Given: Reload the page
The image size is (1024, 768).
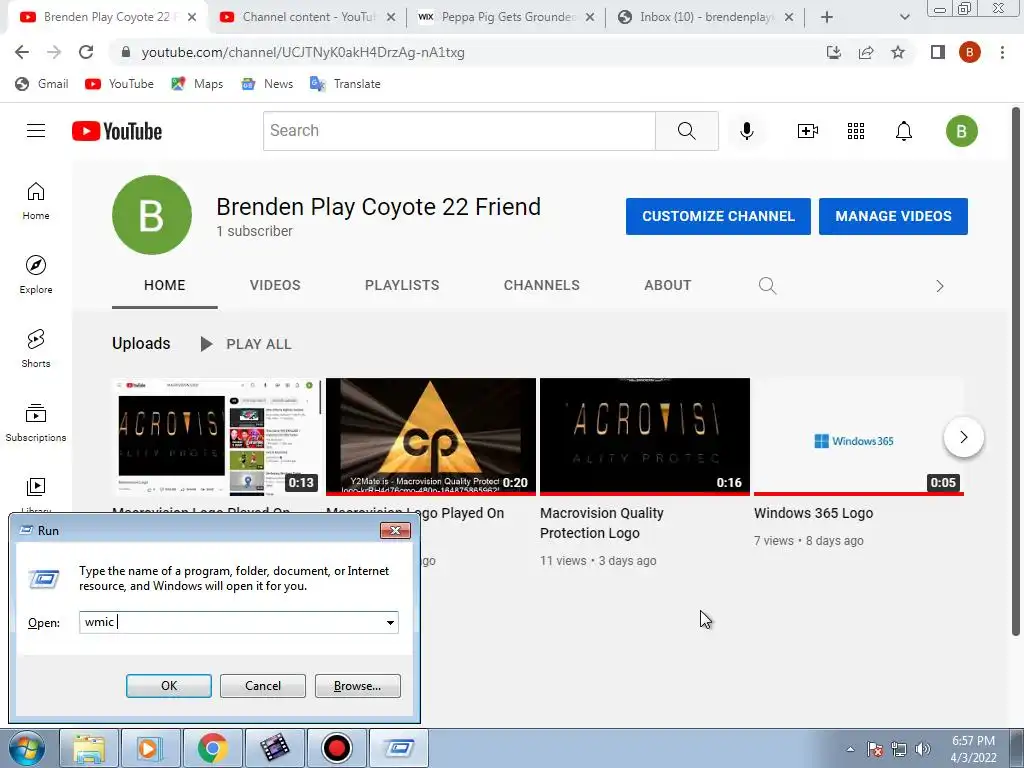Looking at the screenshot, I should pyautogui.click(x=86, y=52).
